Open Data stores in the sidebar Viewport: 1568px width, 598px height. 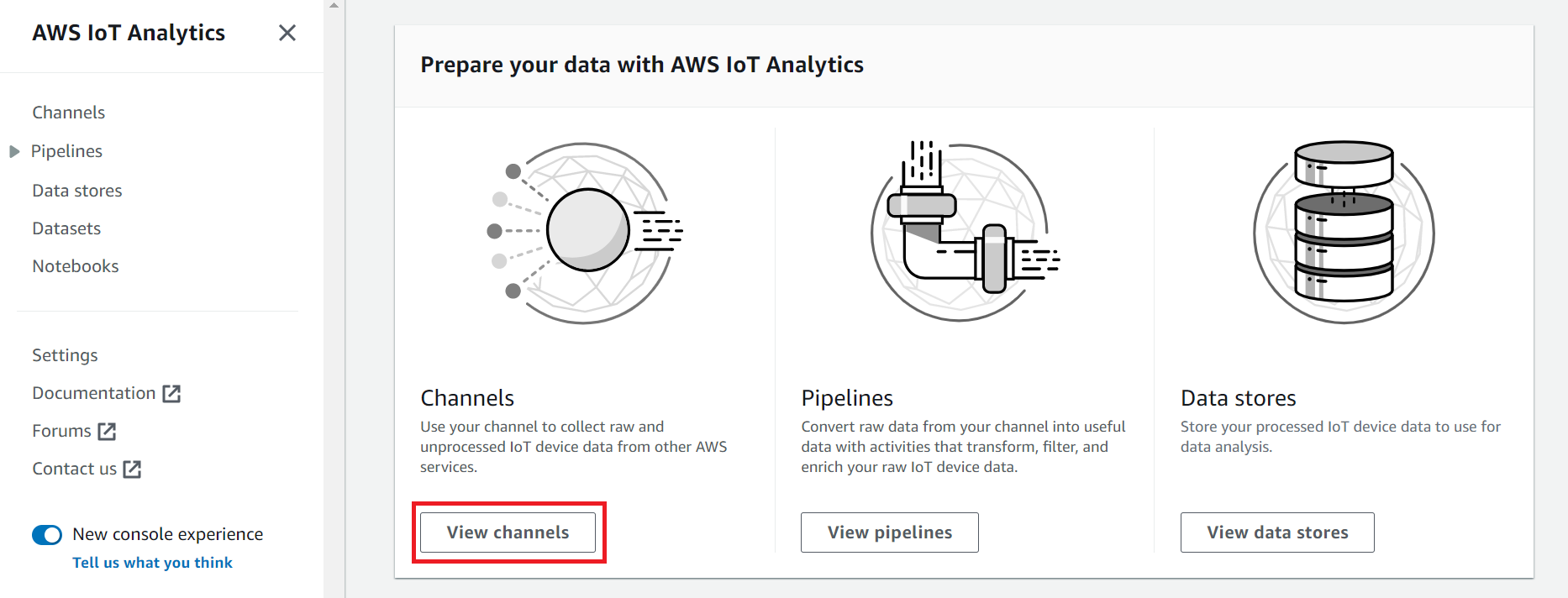[76, 191]
